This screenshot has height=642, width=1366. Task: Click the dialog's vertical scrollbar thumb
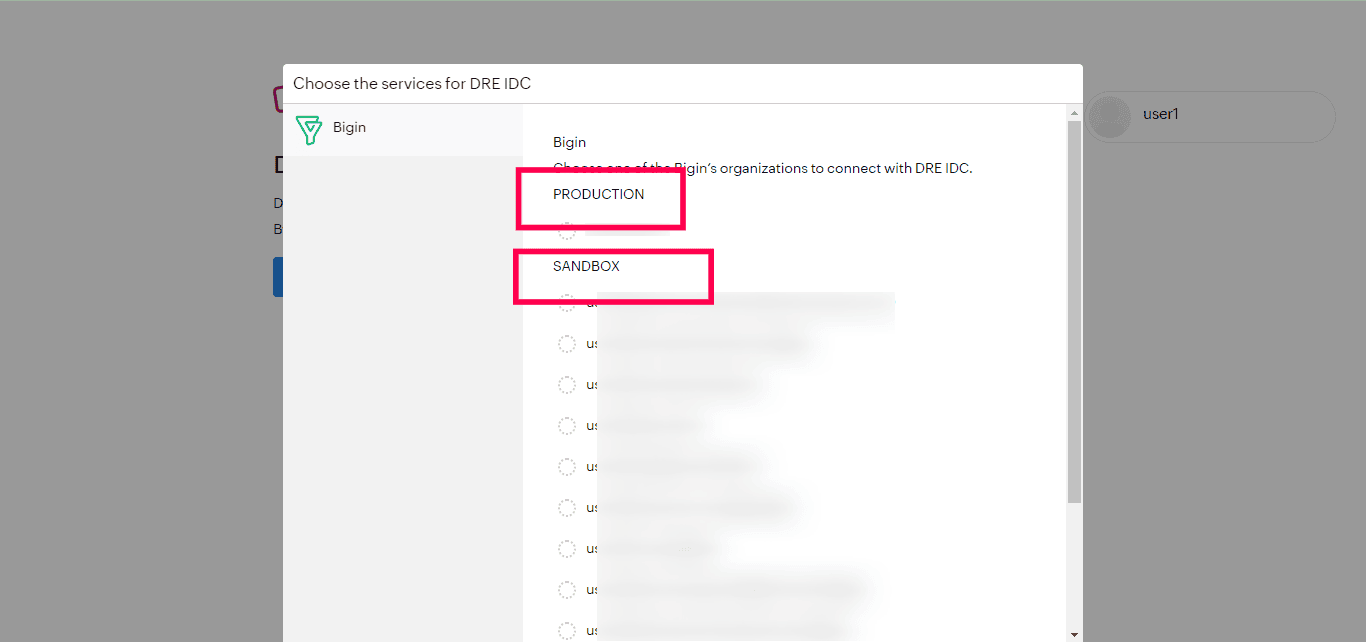(x=1075, y=310)
